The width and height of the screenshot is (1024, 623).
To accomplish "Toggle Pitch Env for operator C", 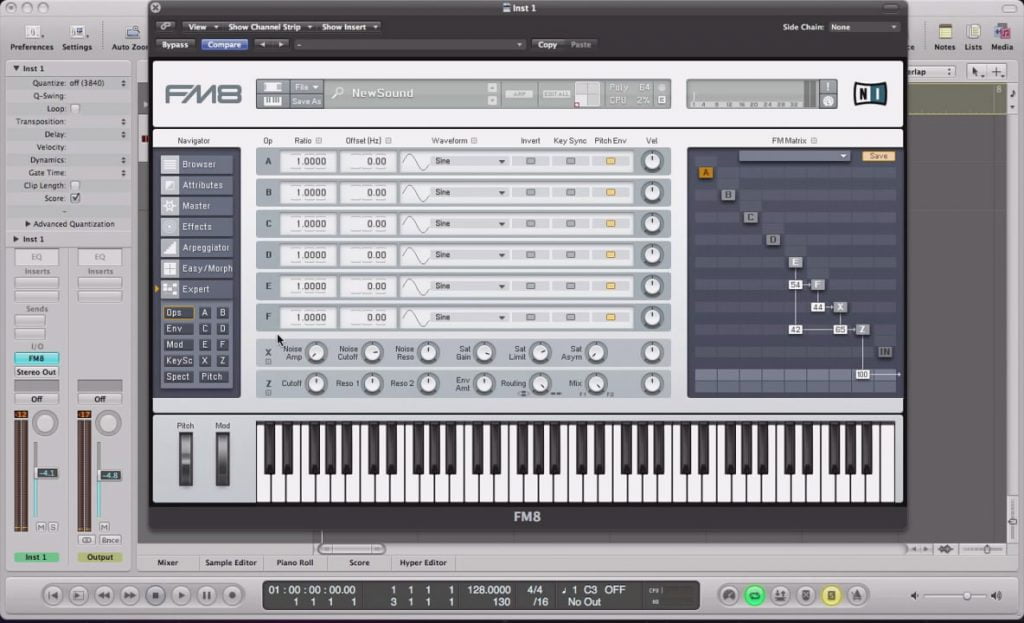I will tap(611, 223).
